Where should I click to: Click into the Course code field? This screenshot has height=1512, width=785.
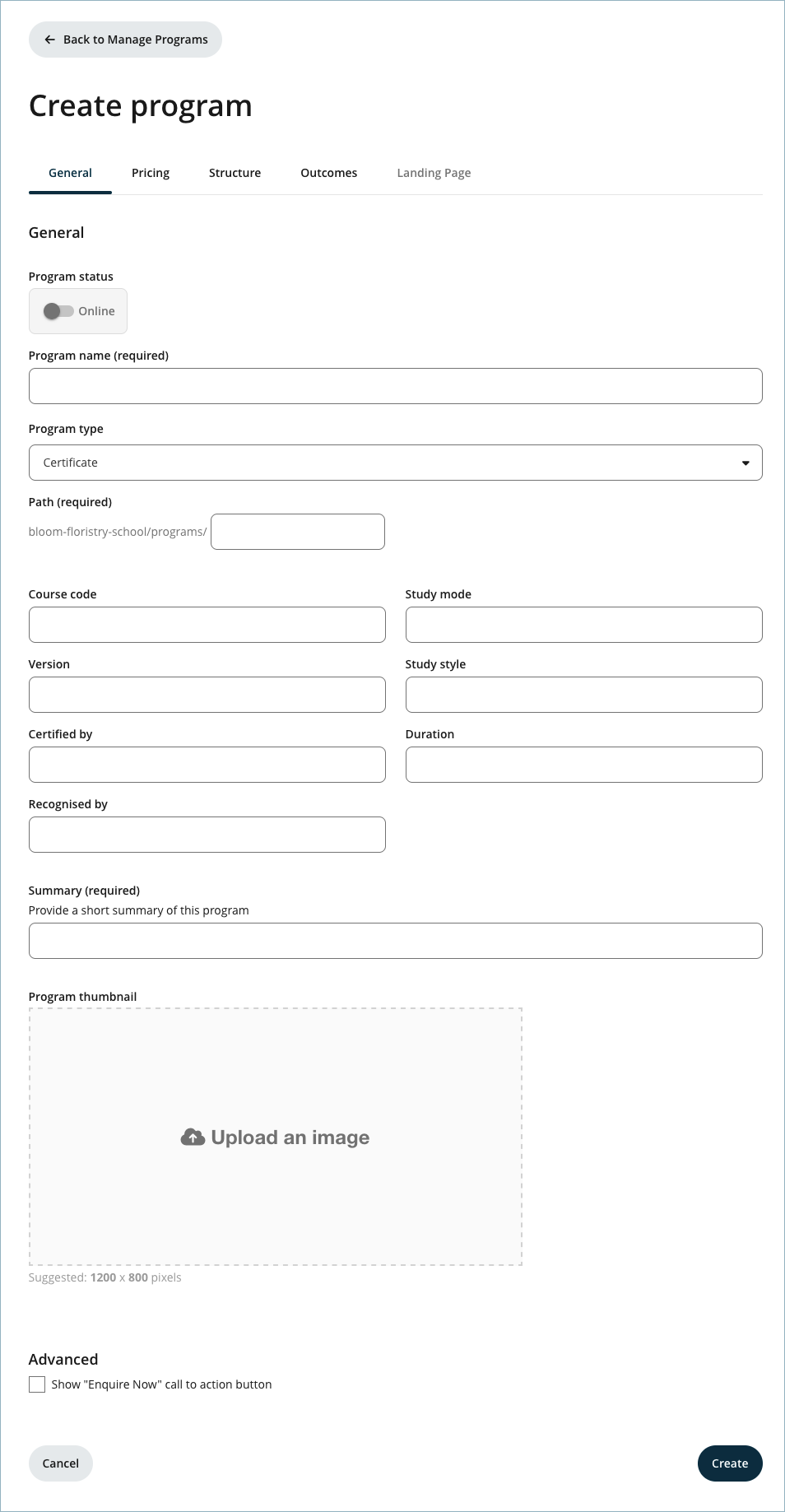tap(207, 625)
